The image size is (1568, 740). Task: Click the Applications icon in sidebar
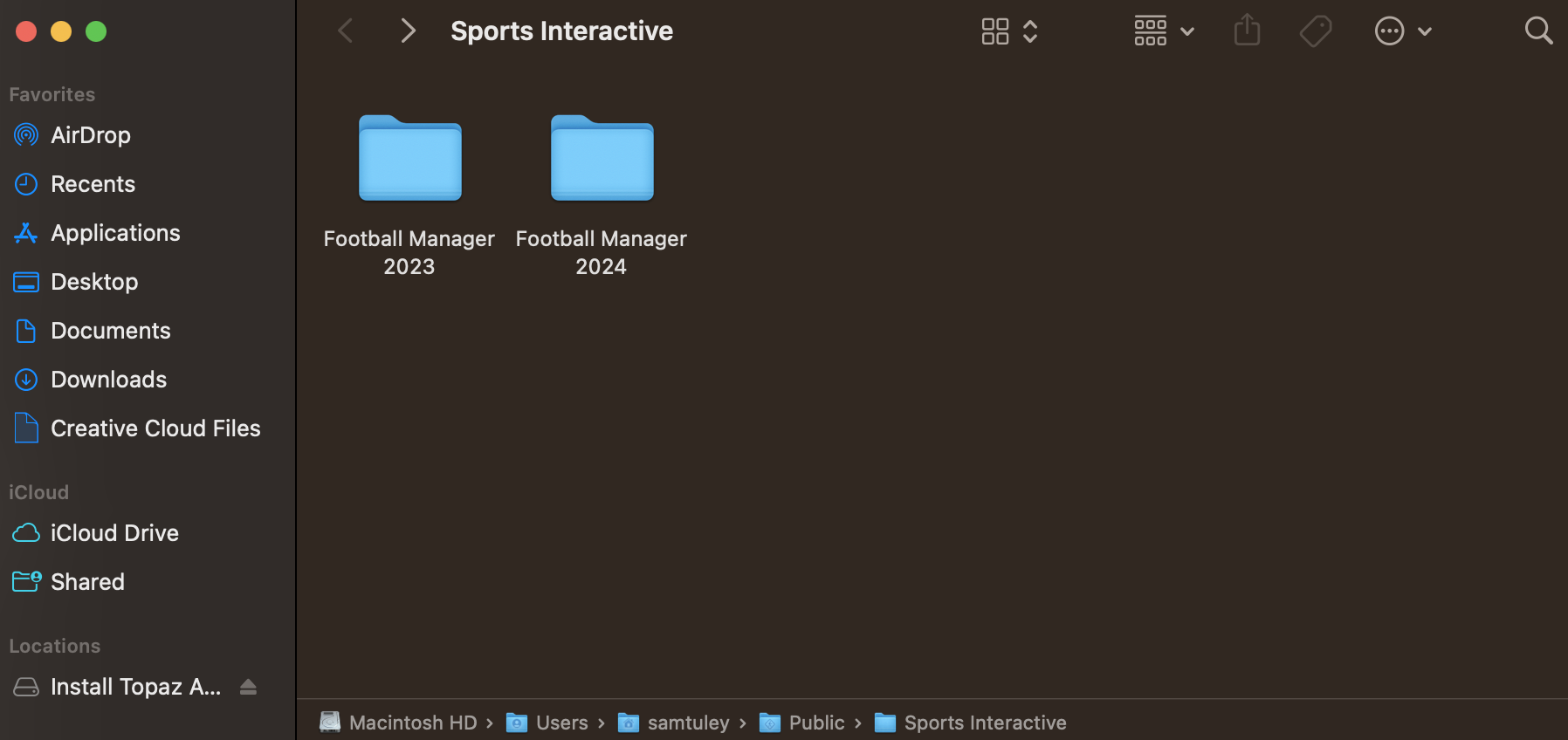tap(26, 233)
